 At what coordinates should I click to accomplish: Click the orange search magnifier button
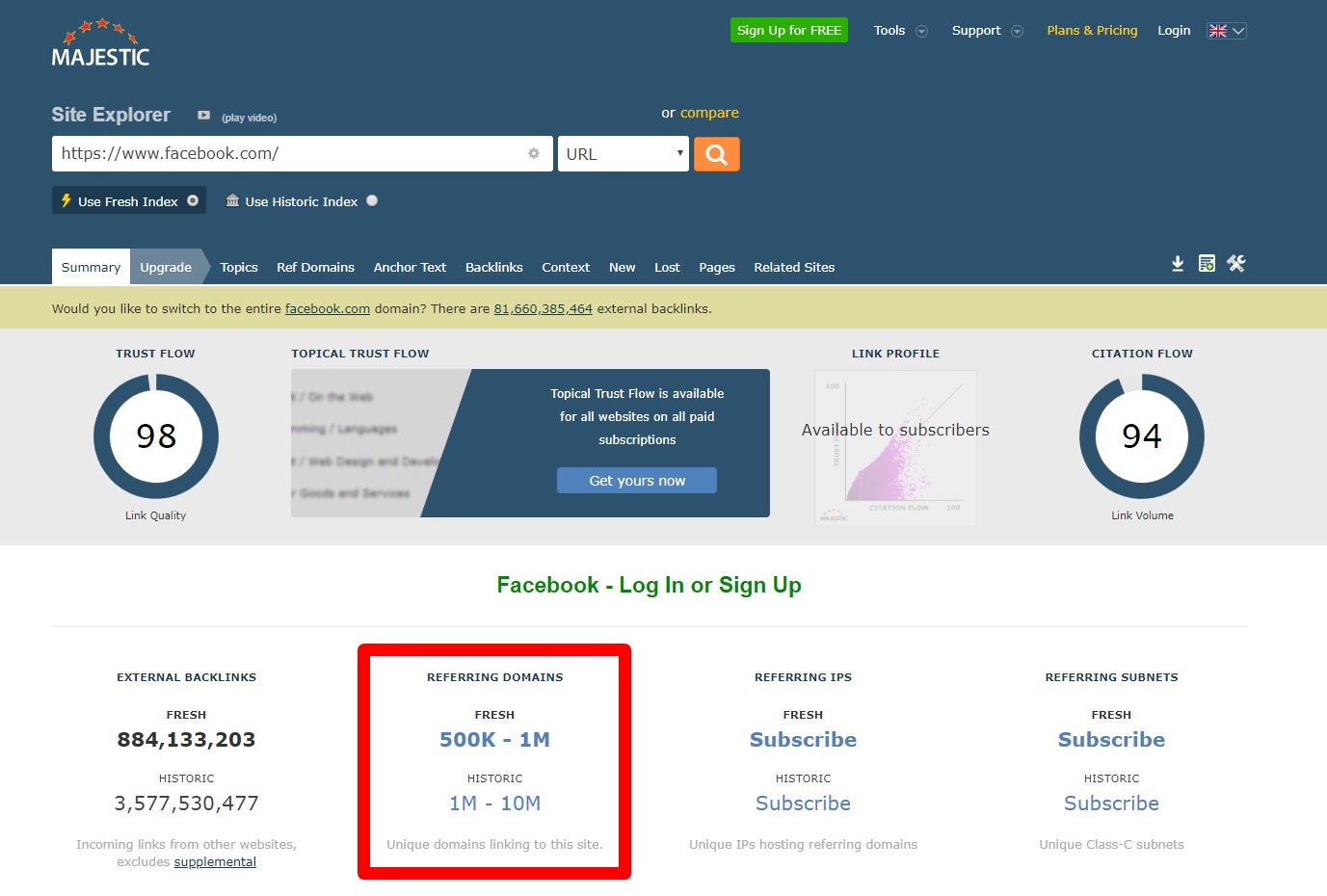click(x=716, y=154)
